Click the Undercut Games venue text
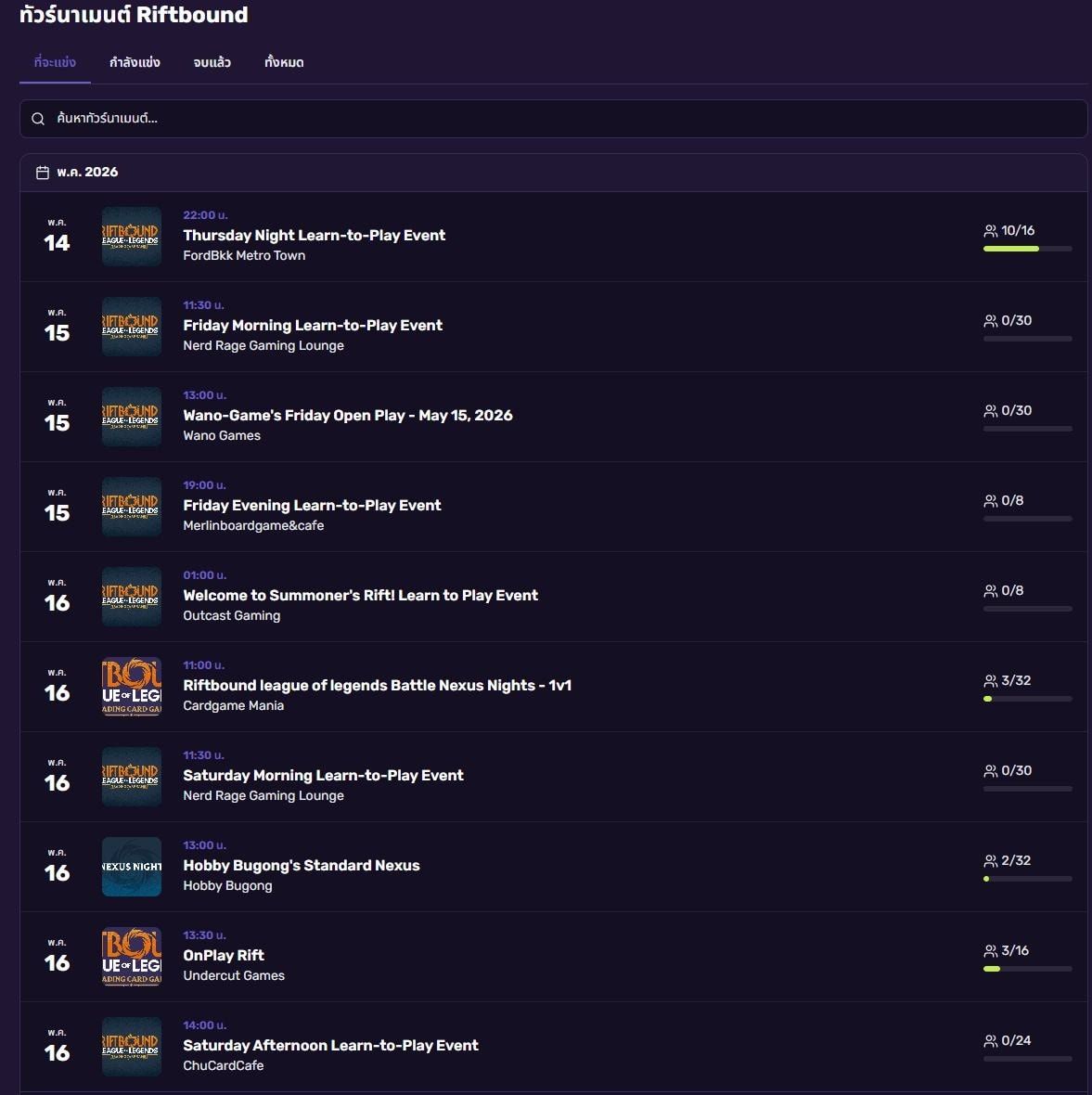 (234, 976)
